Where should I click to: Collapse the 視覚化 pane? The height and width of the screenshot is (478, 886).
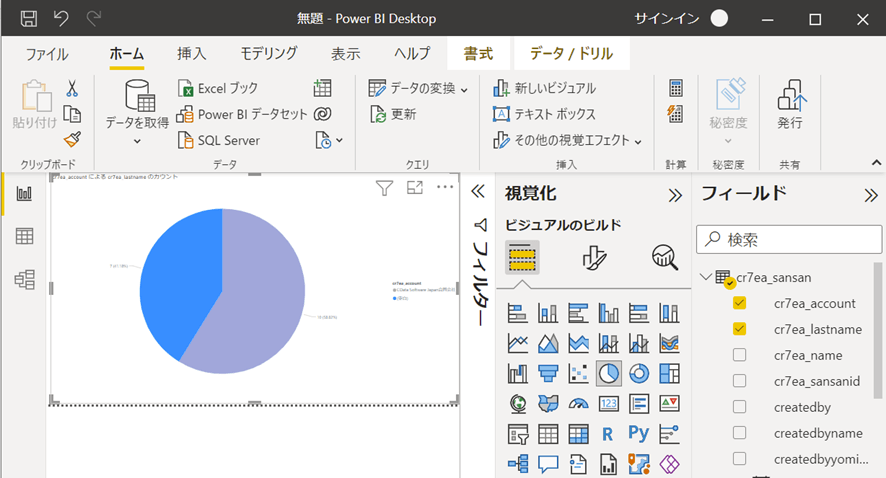[675, 195]
